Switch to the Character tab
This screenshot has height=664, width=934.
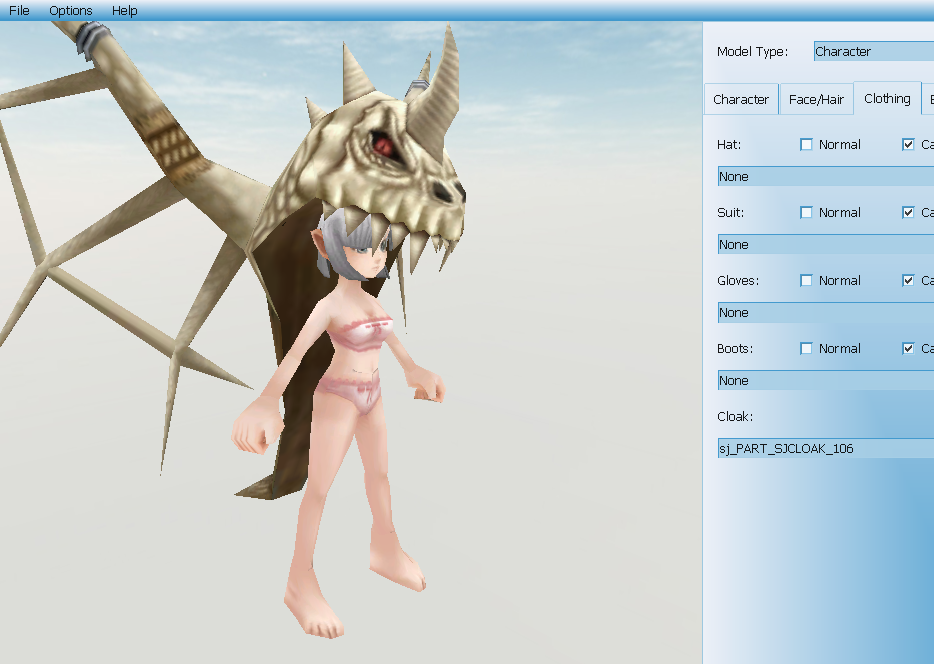pos(741,100)
